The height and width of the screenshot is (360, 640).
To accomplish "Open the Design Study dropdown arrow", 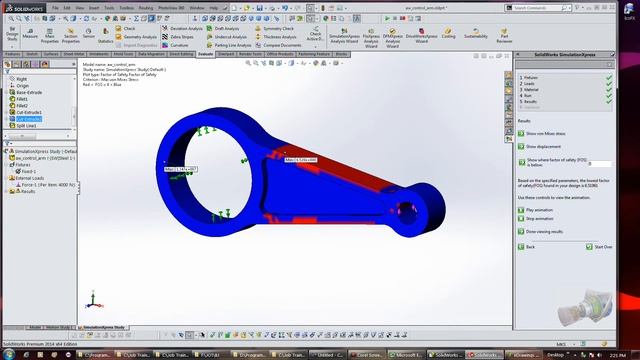I will click(x=12, y=46).
